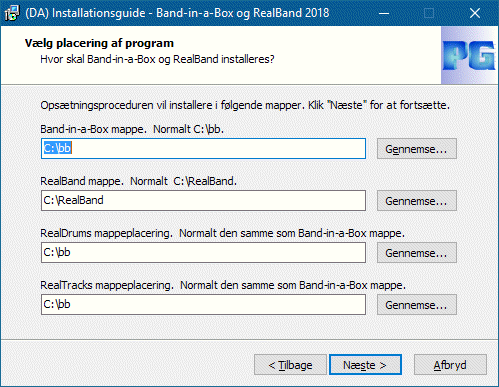Click the installer window title text
The image size is (499, 387).
[x=177, y=13]
